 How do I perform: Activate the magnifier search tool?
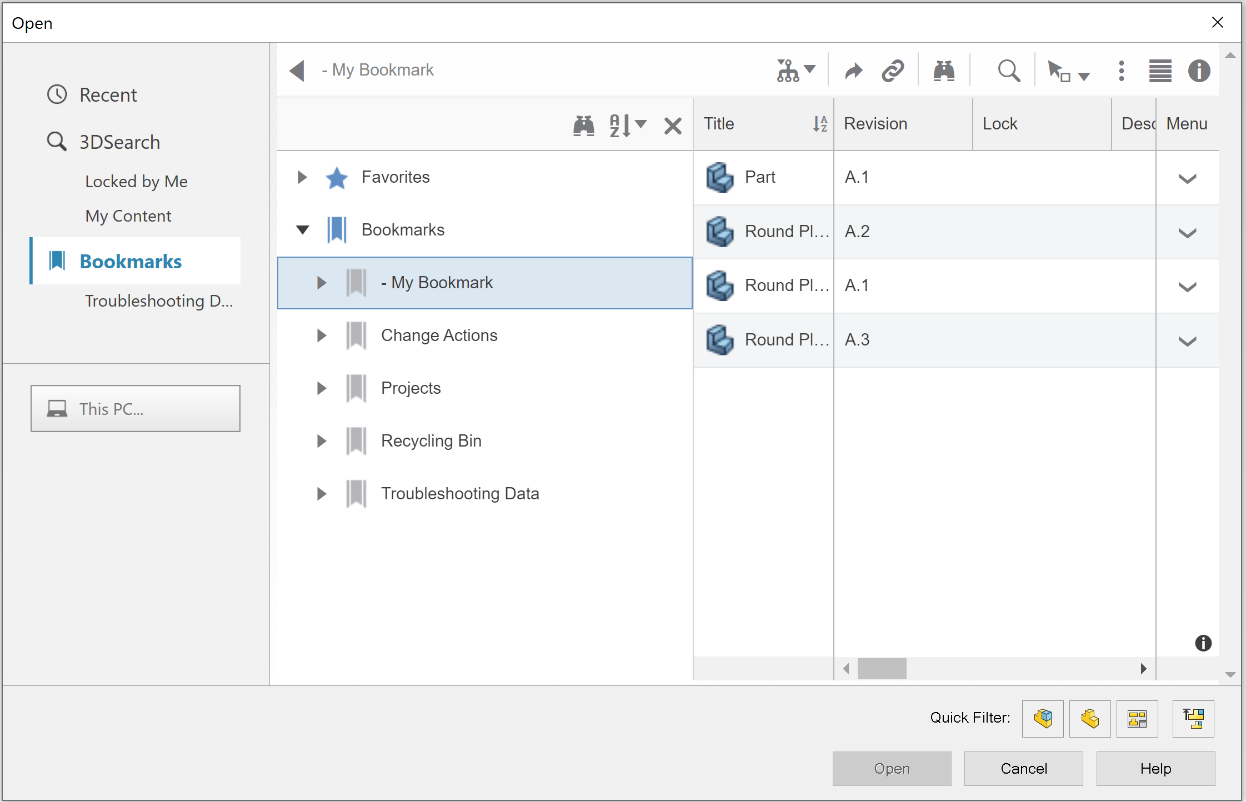pyautogui.click(x=1008, y=70)
